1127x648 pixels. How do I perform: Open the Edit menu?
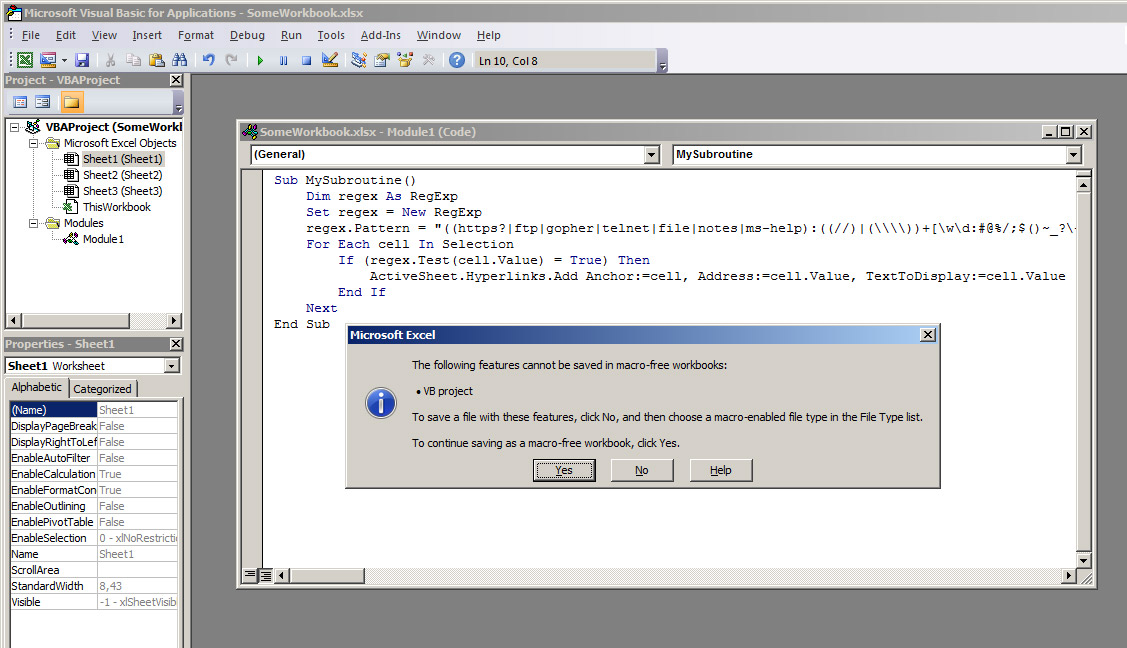pos(65,35)
